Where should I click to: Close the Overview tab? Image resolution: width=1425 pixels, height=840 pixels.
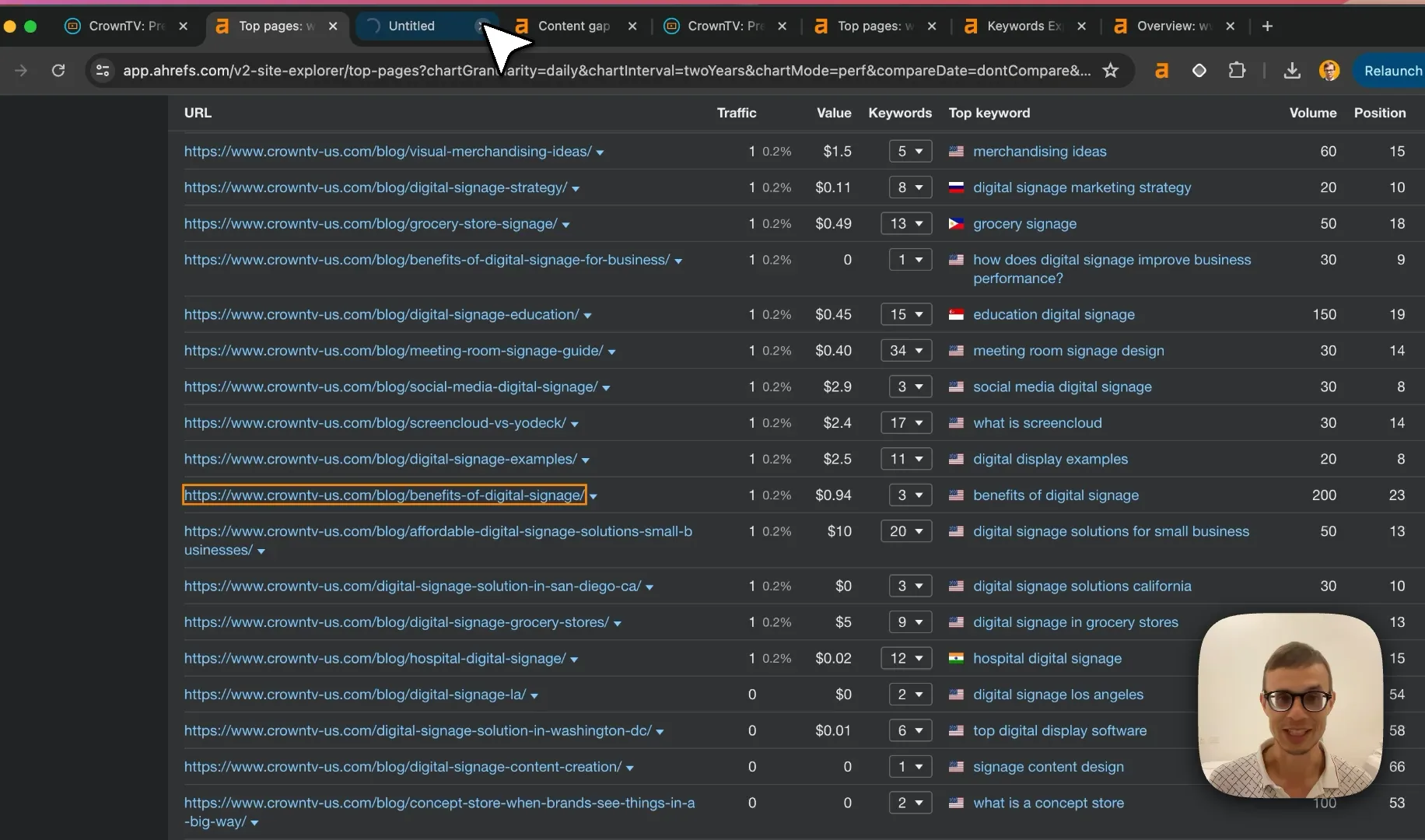pyautogui.click(x=1231, y=26)
